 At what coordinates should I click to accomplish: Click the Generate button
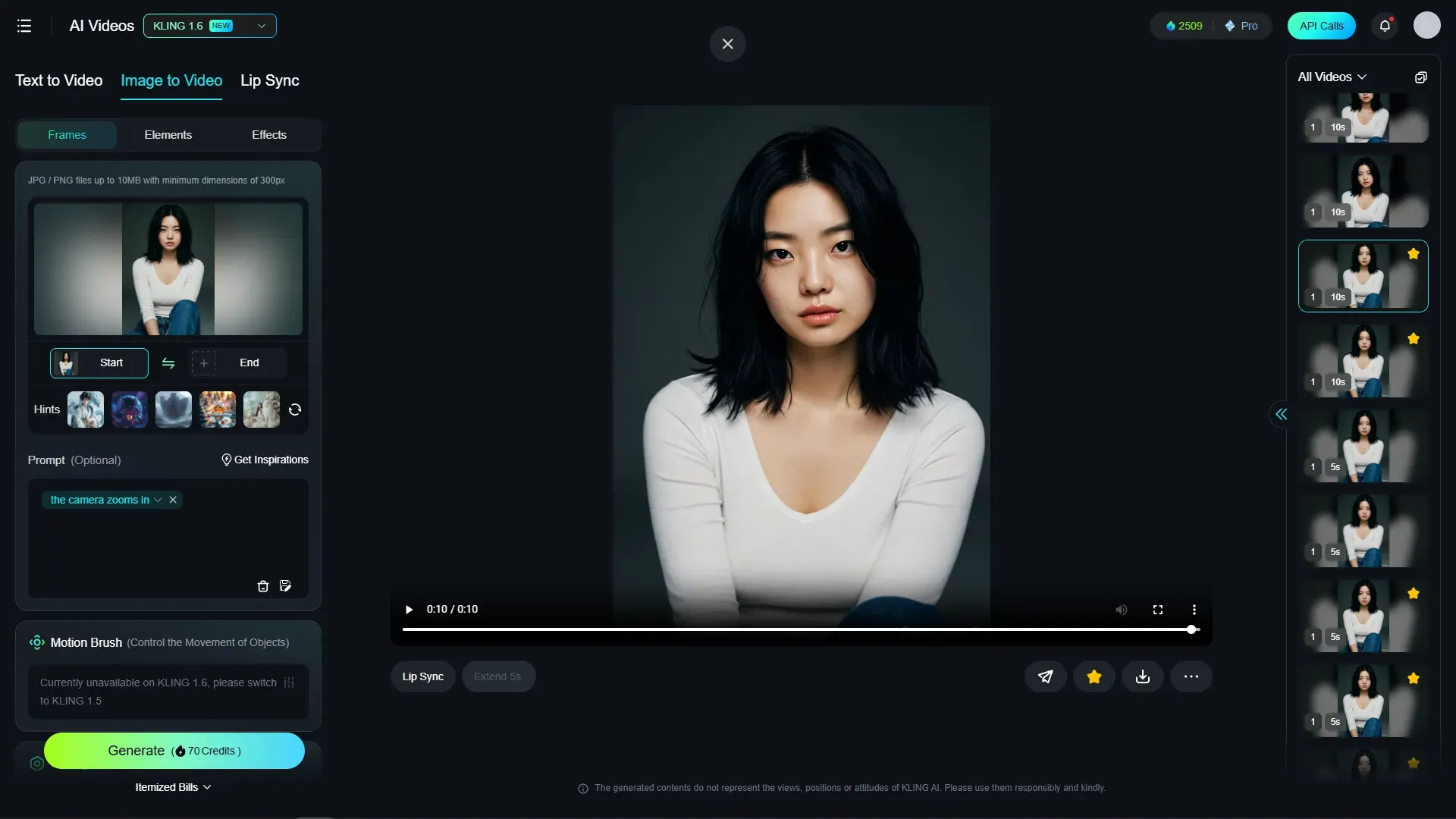click(174, 751)
